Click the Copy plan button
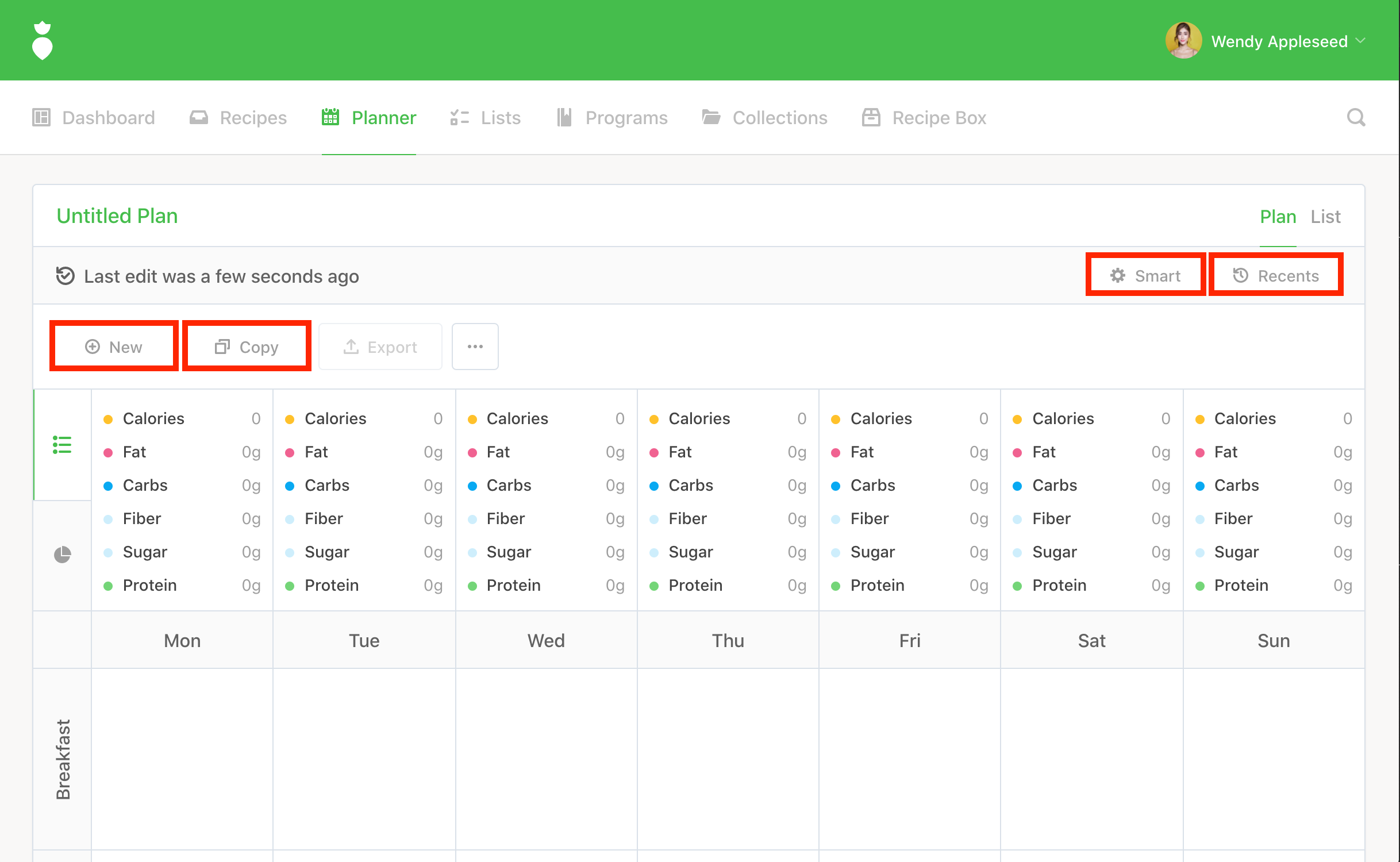The image size is (1400, 862). tap(247, 347)
